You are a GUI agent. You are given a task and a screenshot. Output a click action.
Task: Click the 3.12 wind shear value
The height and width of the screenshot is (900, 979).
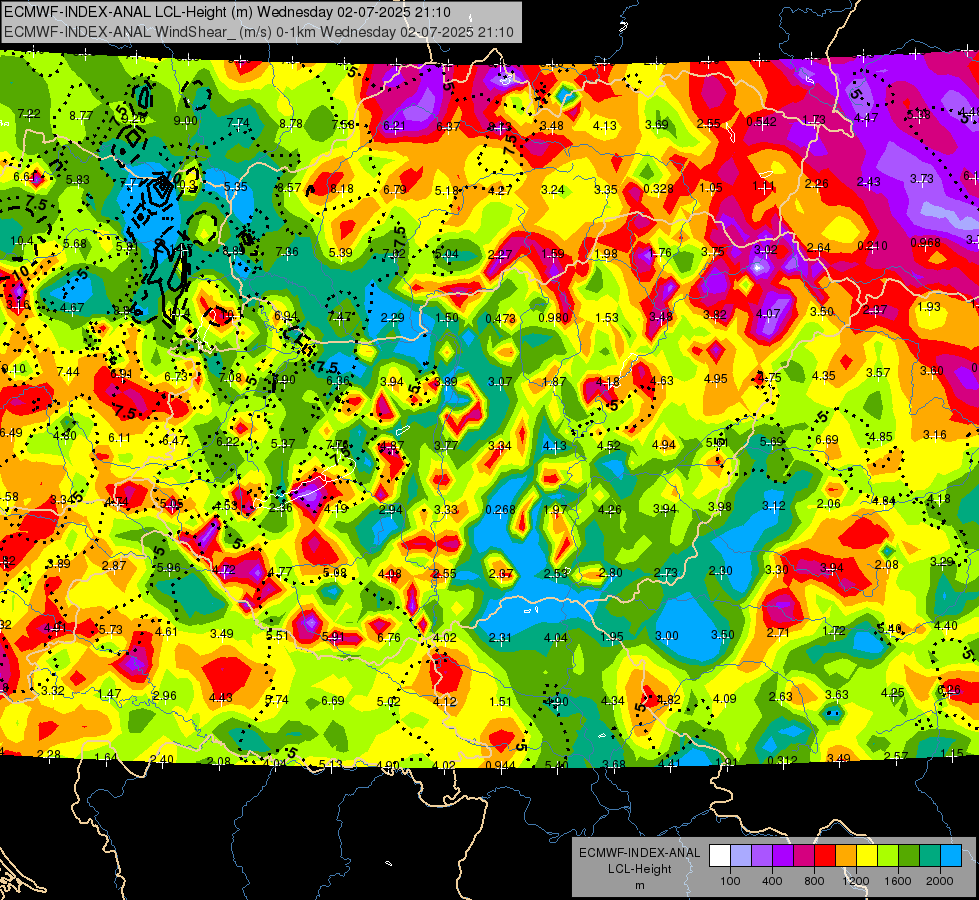point(774,505)
